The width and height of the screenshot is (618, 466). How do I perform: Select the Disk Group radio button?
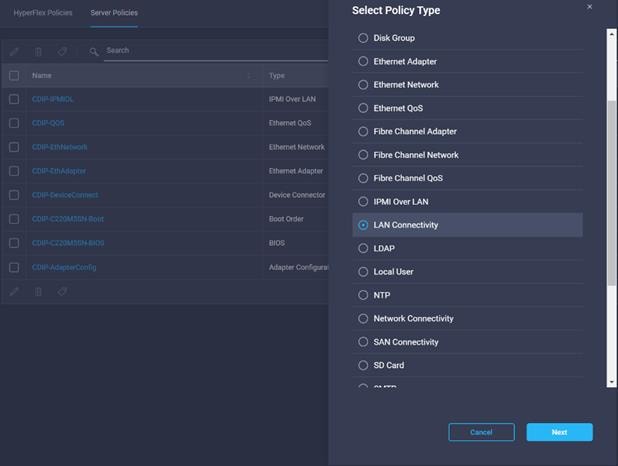click(363, 38)
